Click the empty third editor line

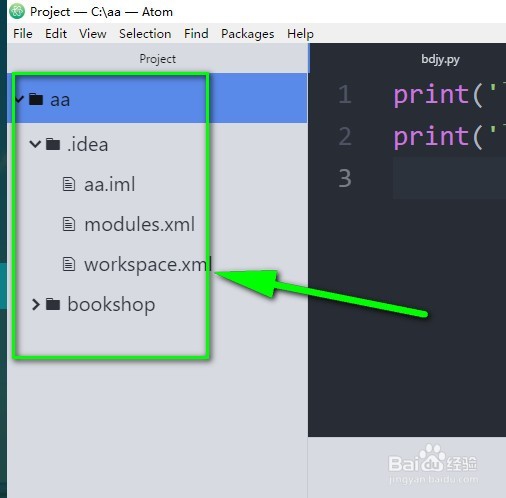(449, 178)
